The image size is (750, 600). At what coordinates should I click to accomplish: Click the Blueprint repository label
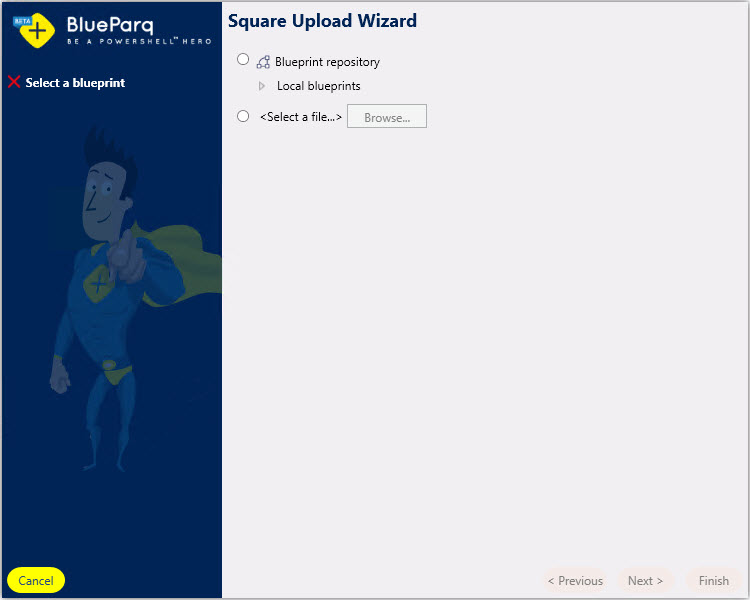pos(327,62)
